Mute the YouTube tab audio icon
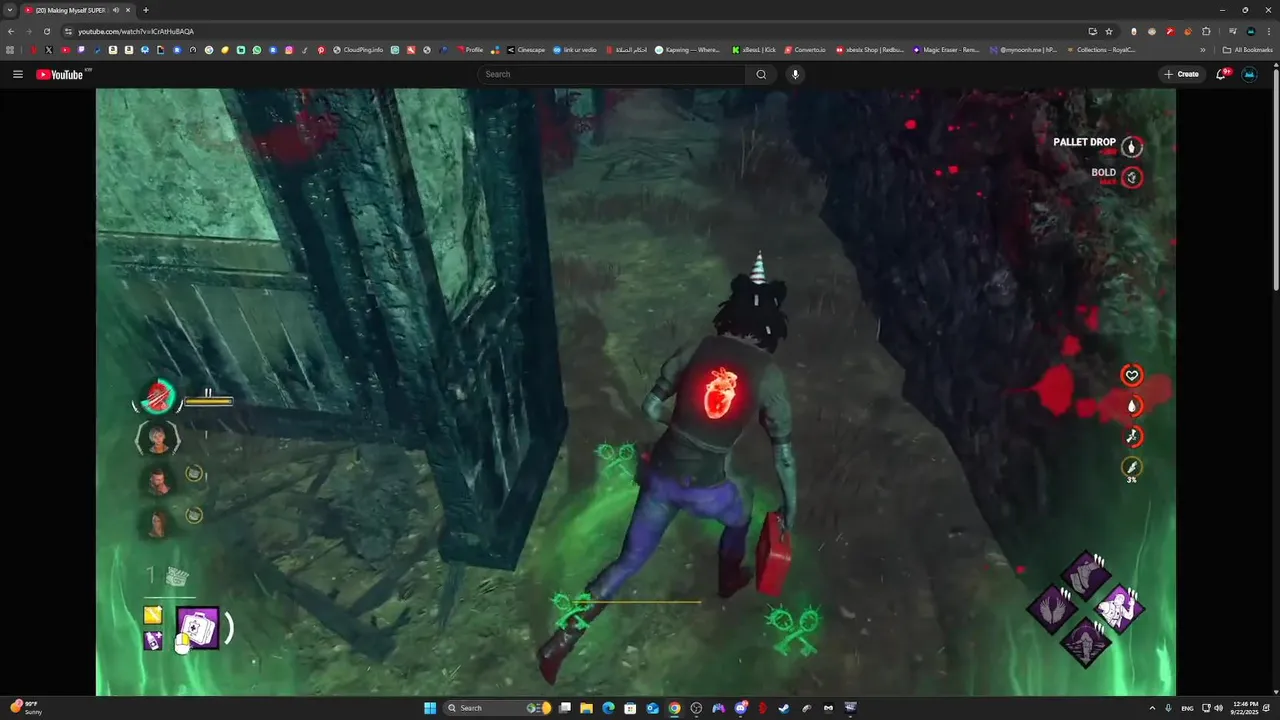The width and height of the screenshot is (1280, 720). coord(116,10)
